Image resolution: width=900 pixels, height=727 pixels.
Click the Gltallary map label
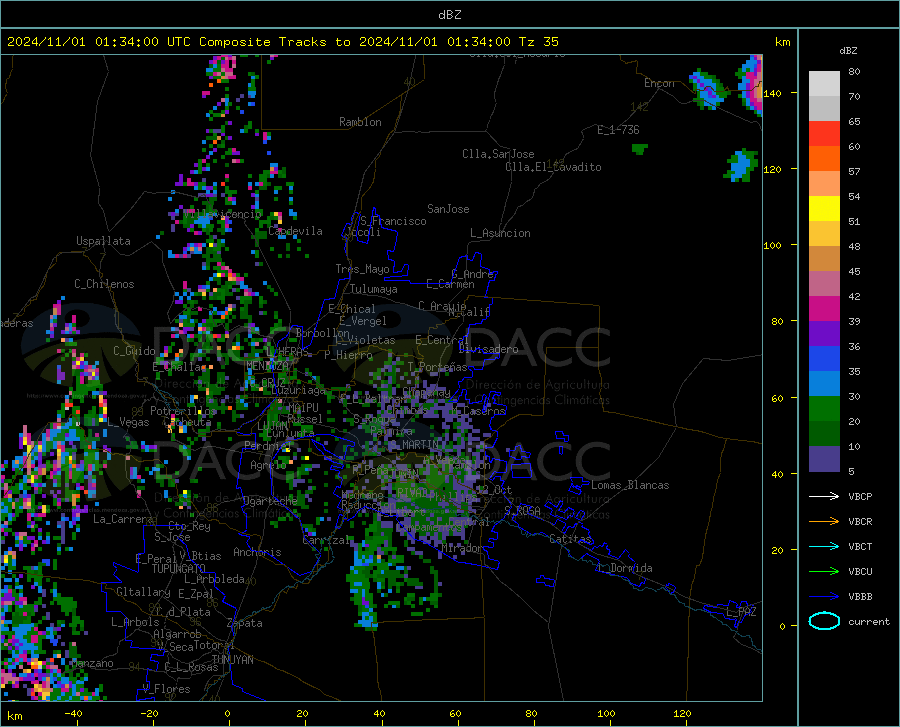[x=143, y=592]
